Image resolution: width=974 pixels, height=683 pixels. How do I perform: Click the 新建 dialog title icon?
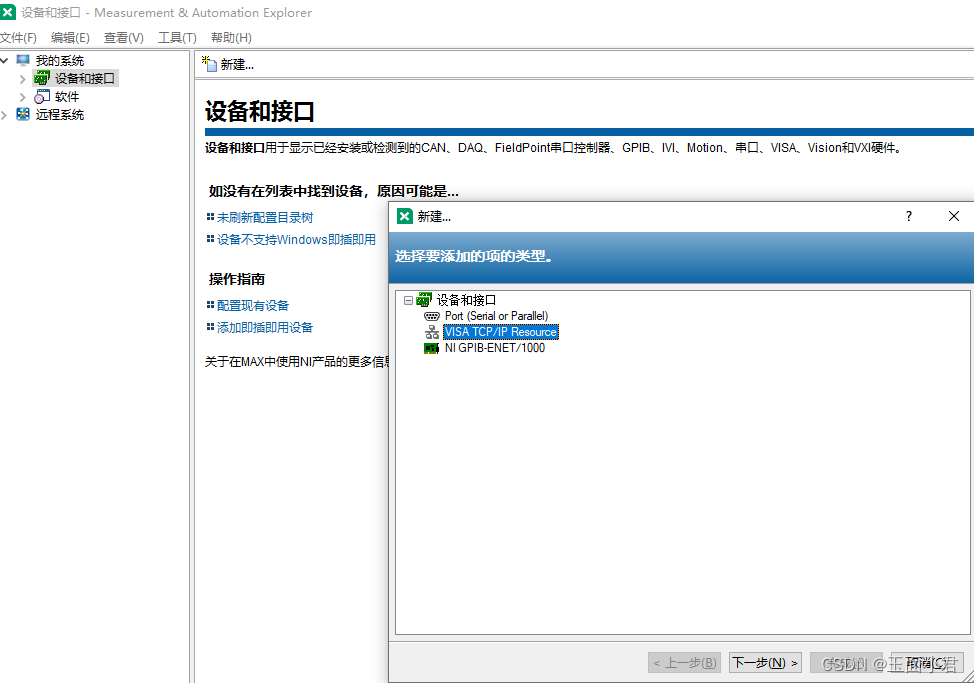pos(404,216)
